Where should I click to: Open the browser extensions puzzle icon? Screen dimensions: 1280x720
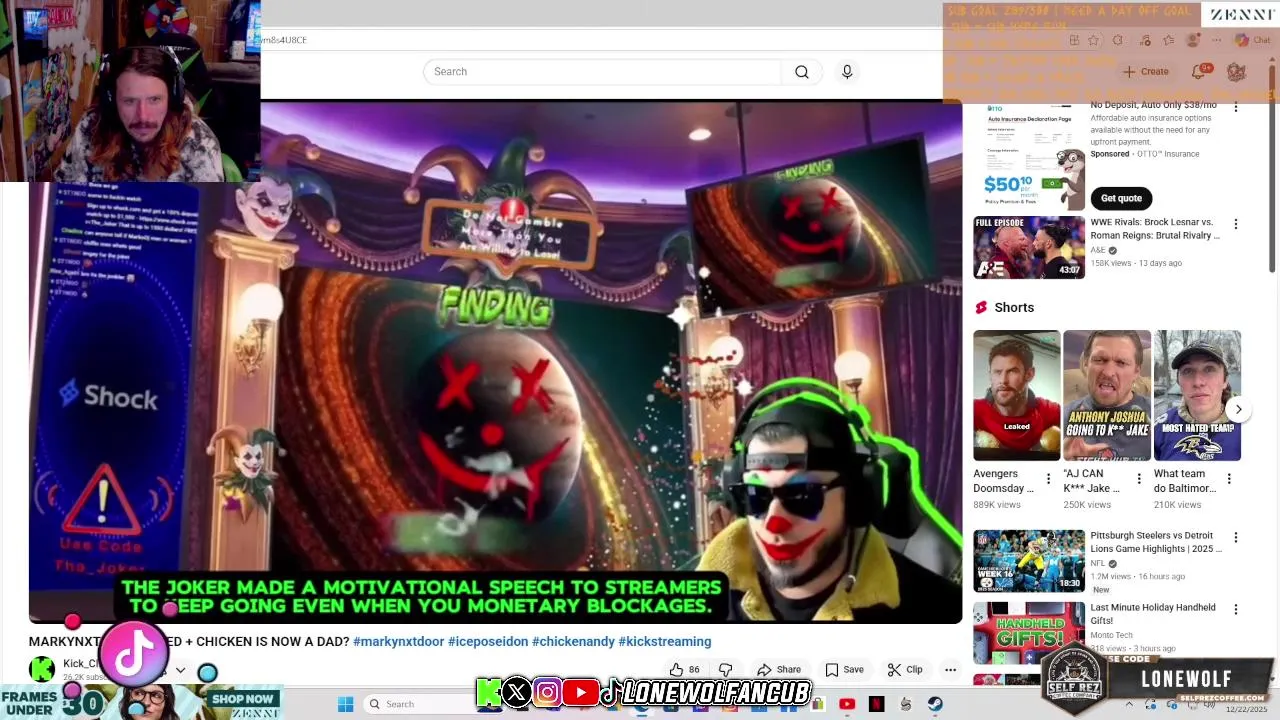click(x=1118, y=40)
